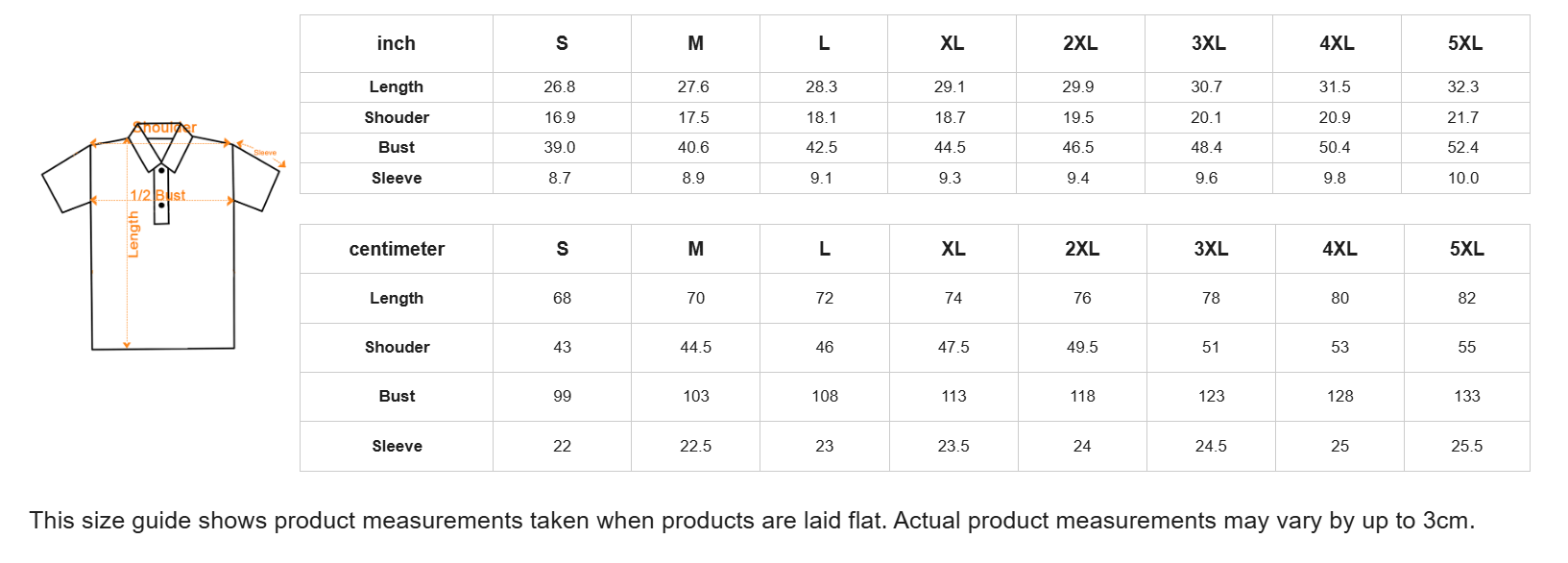Select the Bust row label in centimeter table
The height and width of the screenshot is (563, 1568).
(397, 396)
